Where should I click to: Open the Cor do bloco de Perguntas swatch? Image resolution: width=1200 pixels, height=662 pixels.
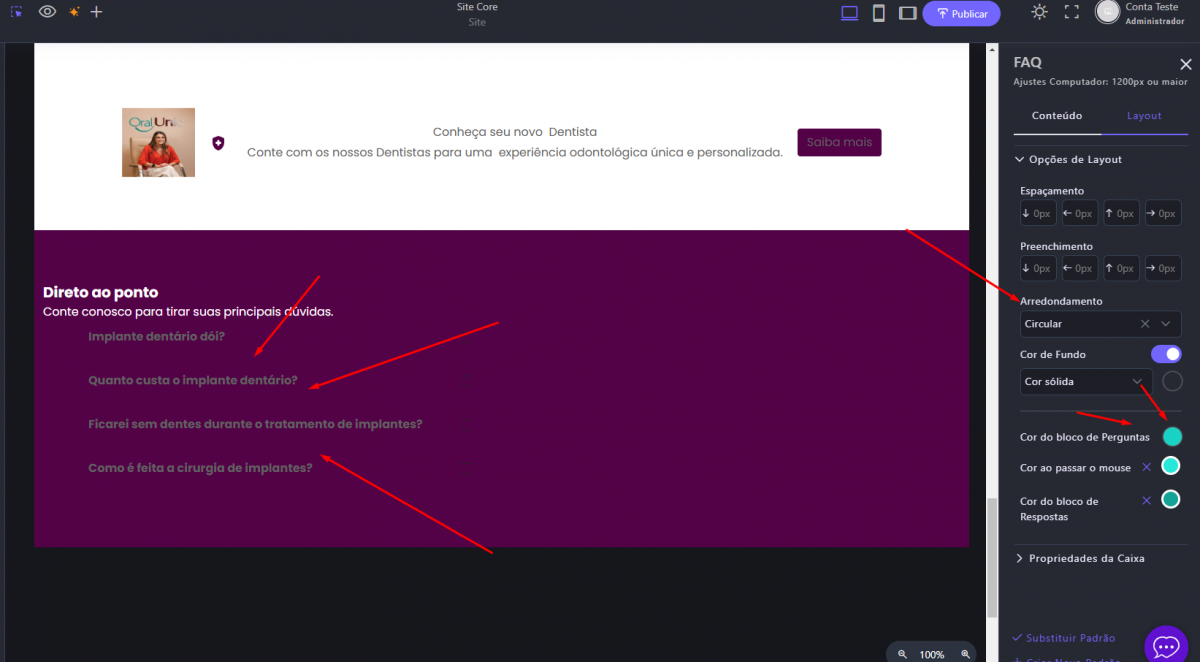pyautogui.click(x=1172, y=437)
